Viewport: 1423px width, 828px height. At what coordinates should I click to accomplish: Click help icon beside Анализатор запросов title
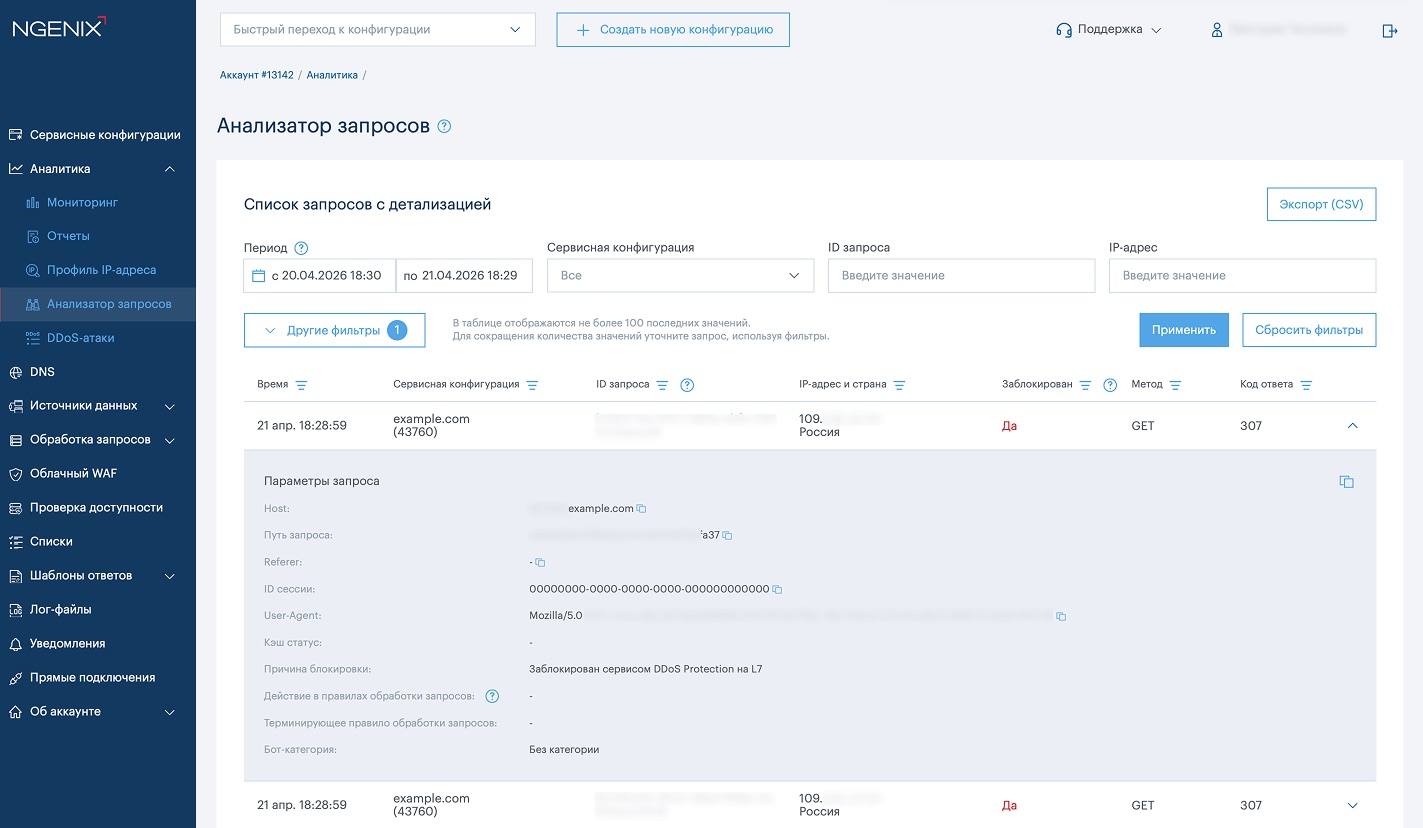tap(445, 127)
